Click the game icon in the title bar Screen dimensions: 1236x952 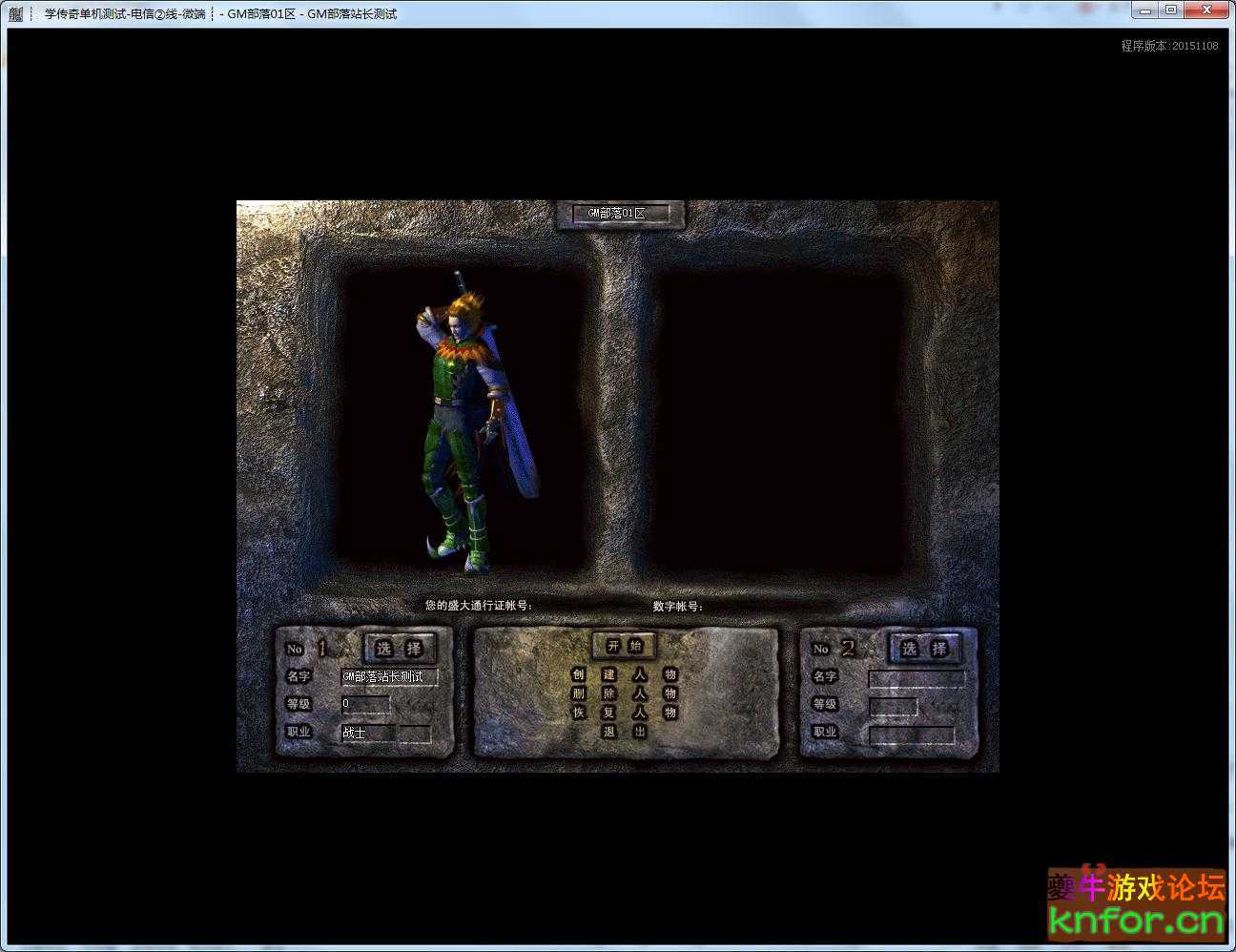[x=15, y=13]
